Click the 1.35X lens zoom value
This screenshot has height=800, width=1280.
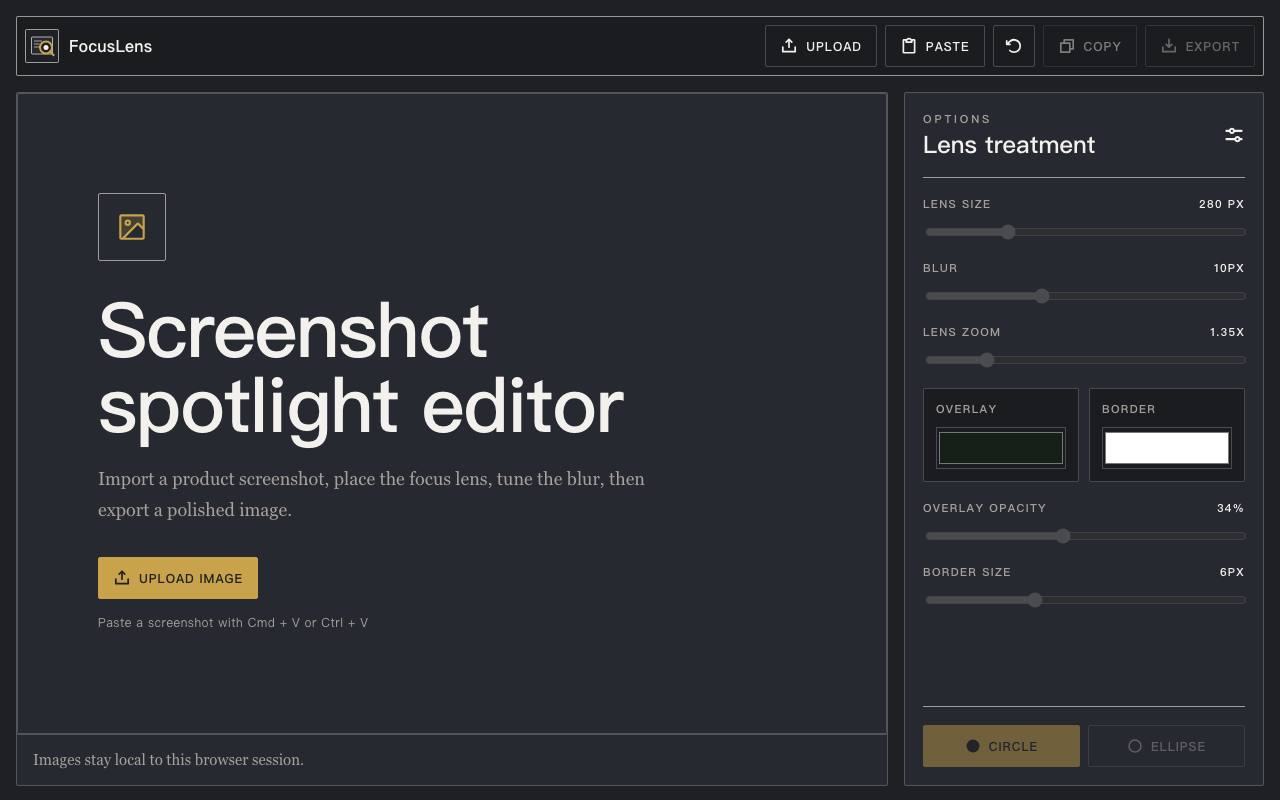(x=1227, y=332)
